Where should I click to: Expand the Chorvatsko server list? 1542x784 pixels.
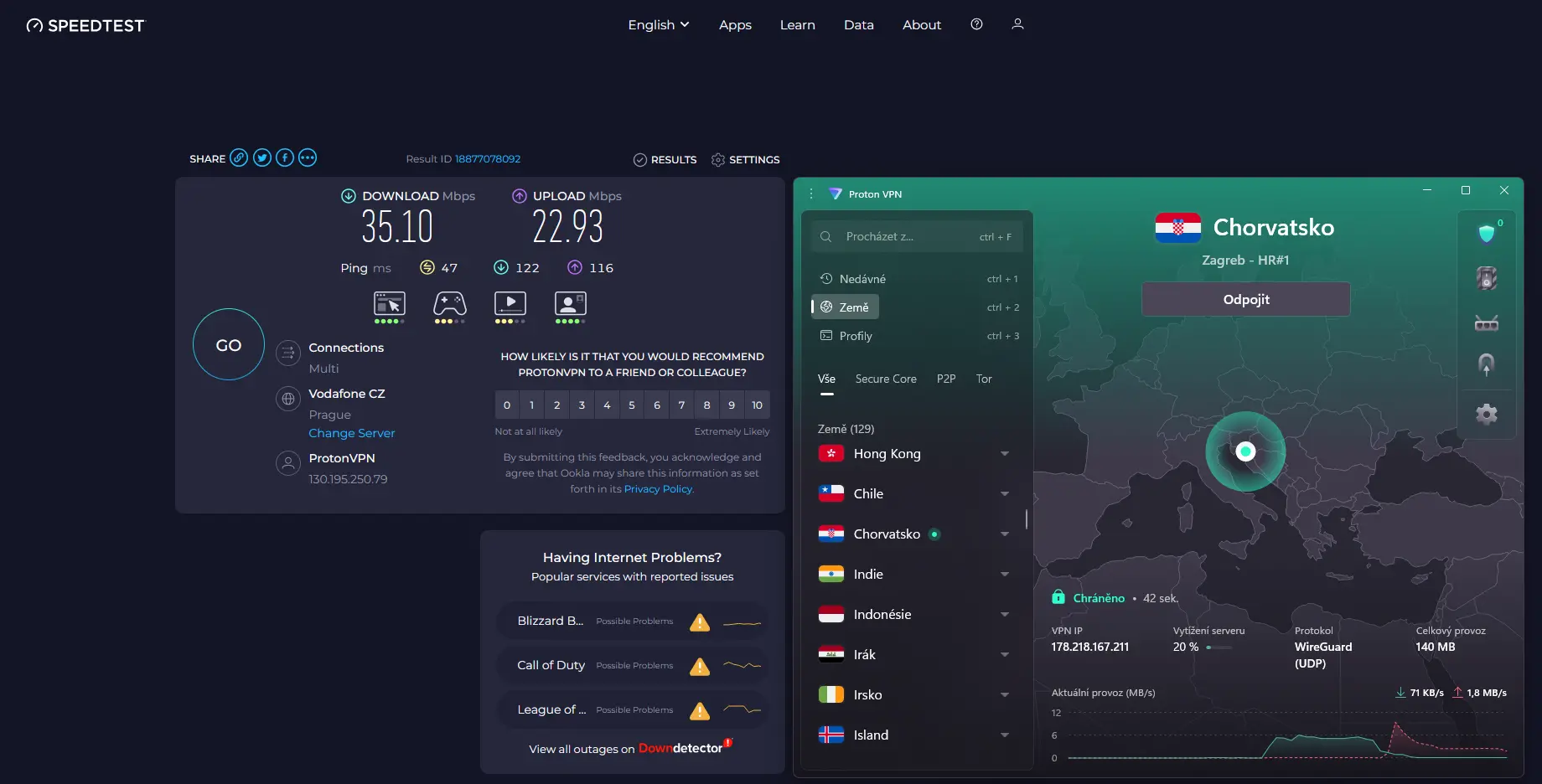pos(1005,534)
